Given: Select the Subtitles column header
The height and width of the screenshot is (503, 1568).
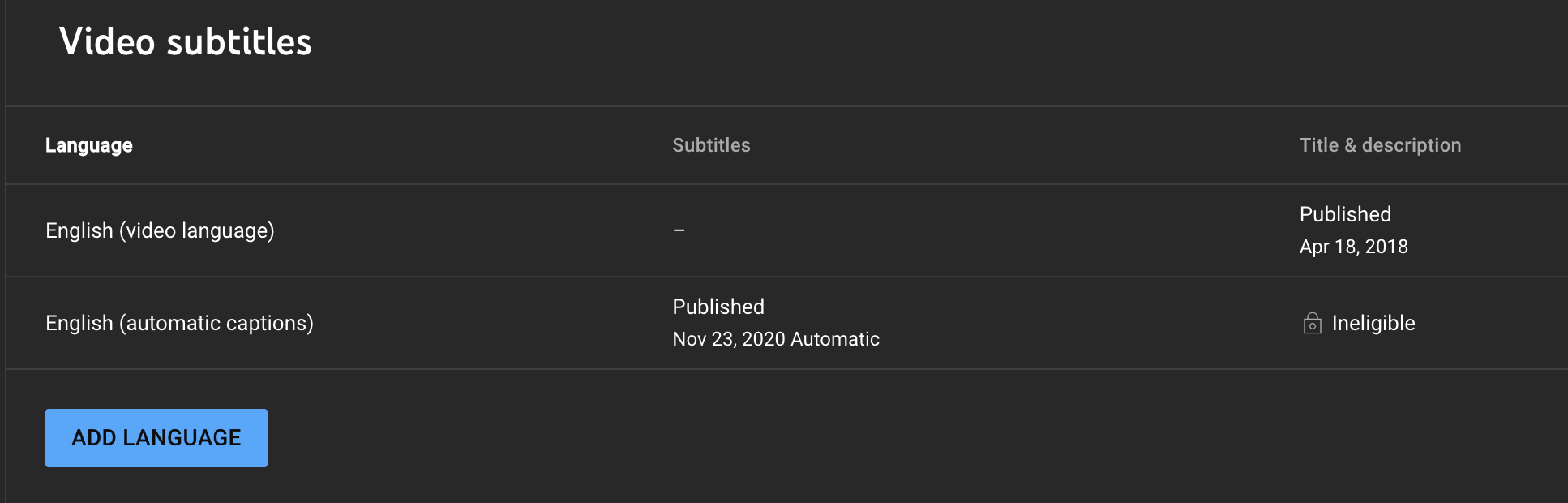Looking at the screenshot, I should (x=711, y=145).
